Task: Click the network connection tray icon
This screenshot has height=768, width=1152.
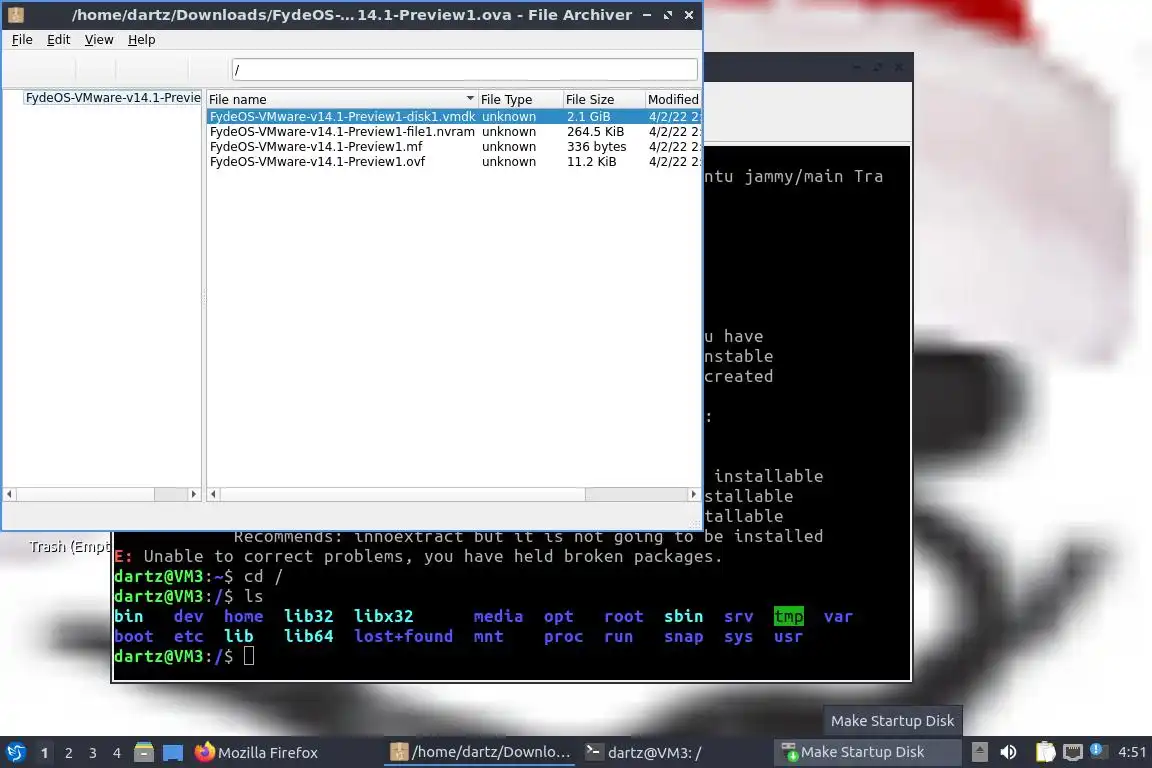Action: 1073,753
